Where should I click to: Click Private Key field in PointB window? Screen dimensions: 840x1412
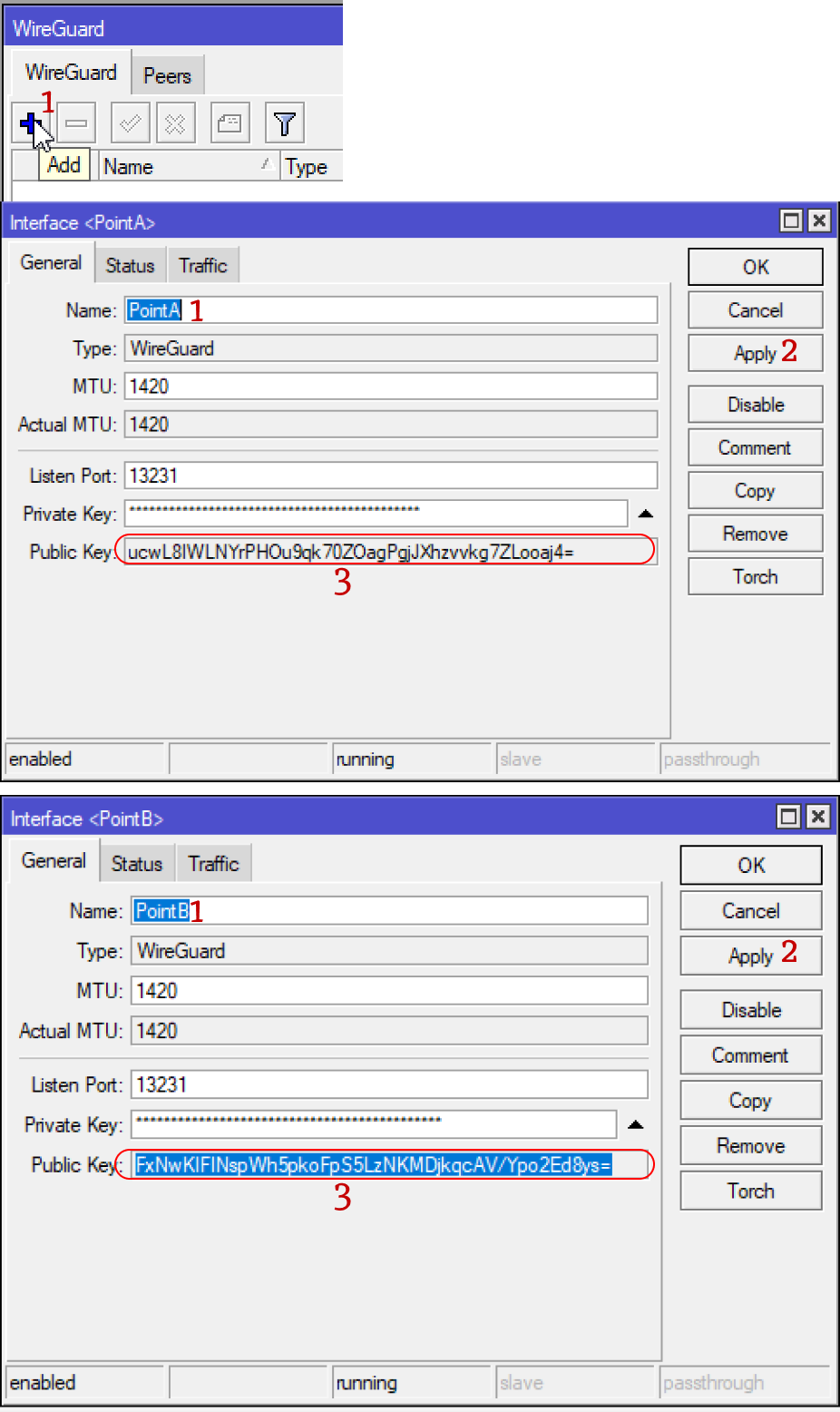[x=374, y=1123]
